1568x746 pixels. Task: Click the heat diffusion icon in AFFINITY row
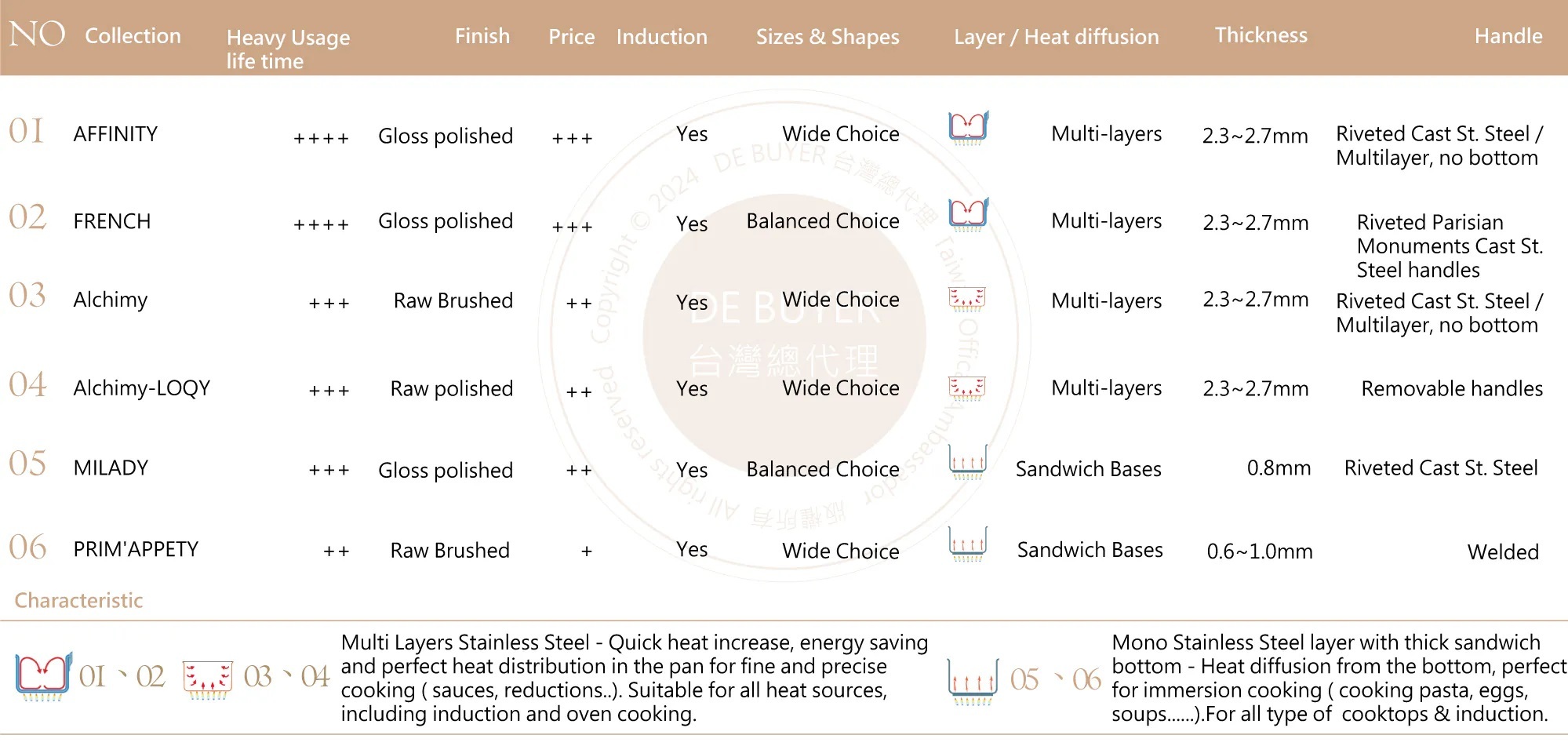pos(968,128)
